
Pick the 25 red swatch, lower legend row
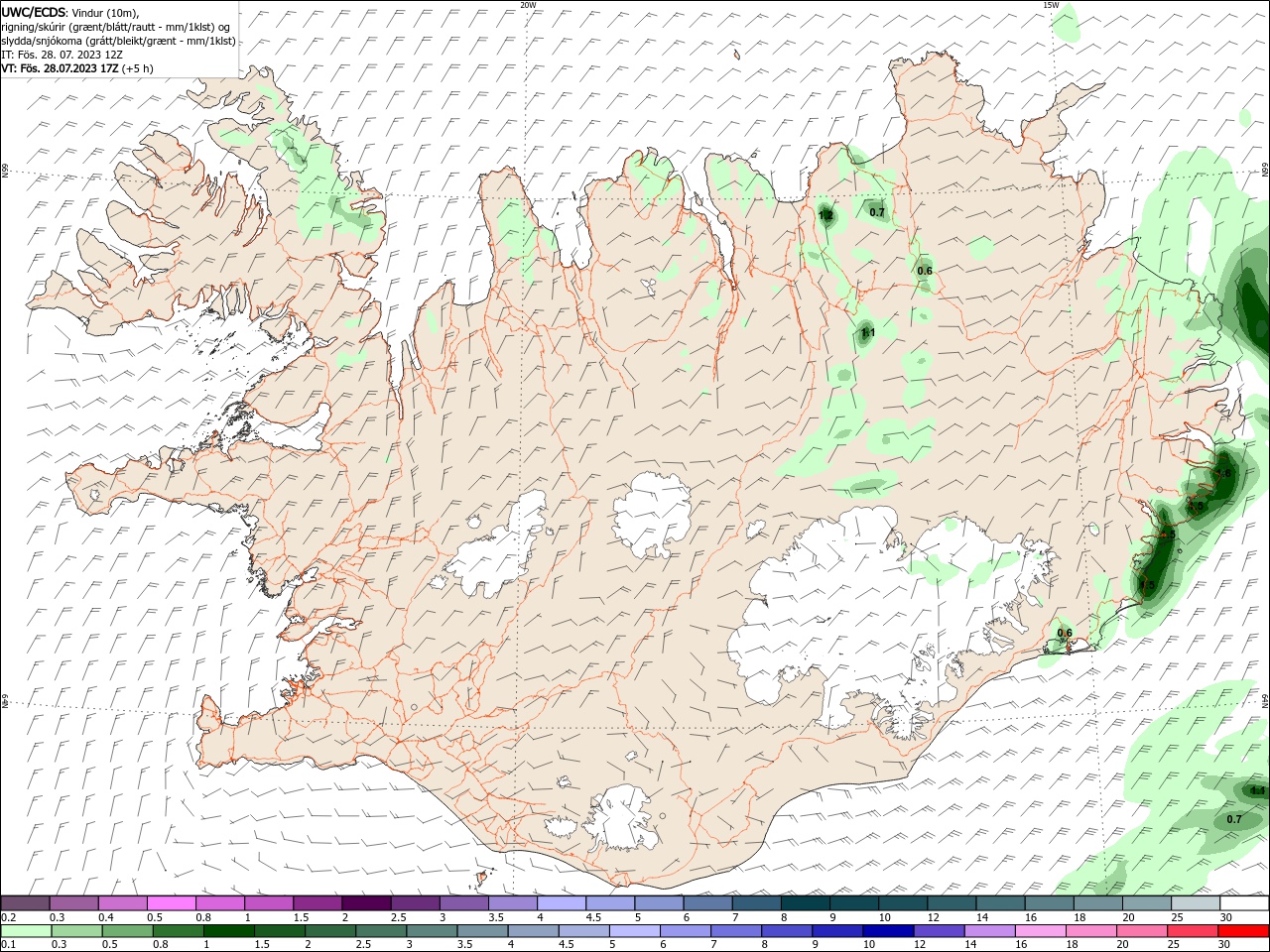1193,931
